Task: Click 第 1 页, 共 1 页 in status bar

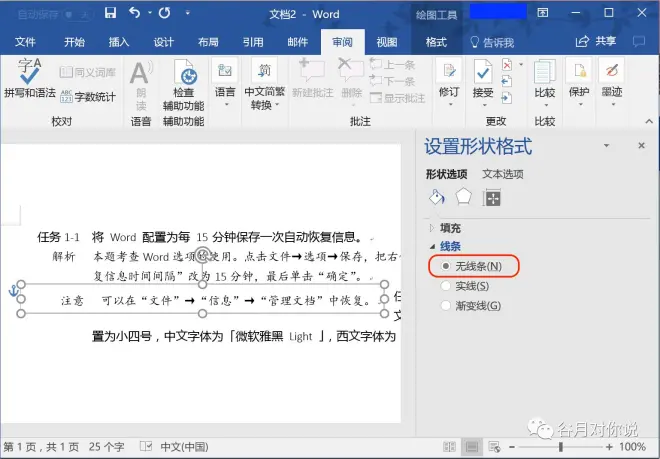Action: [41, 447]
